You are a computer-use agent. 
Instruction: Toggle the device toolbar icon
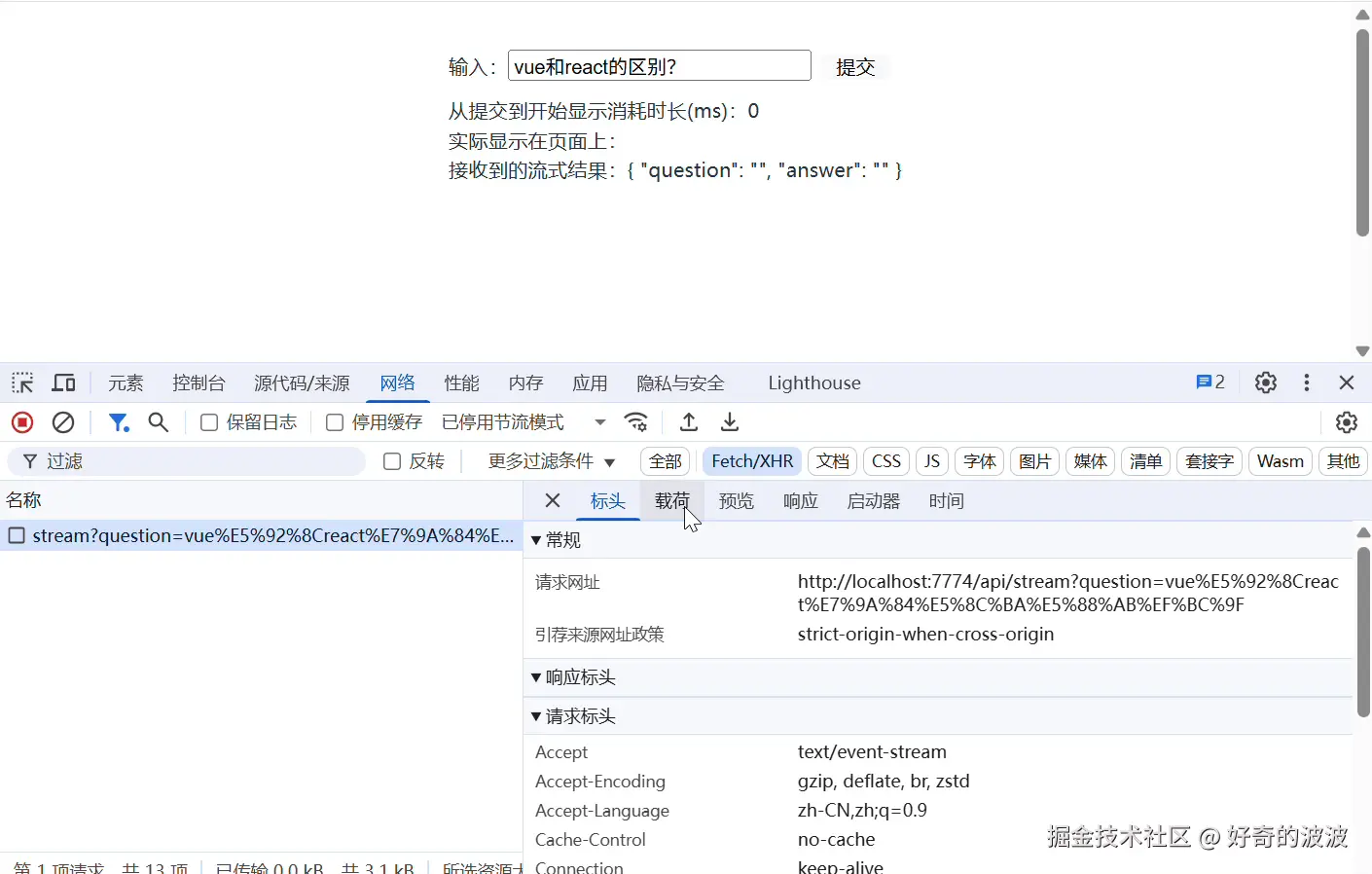[x=64, y=382]
